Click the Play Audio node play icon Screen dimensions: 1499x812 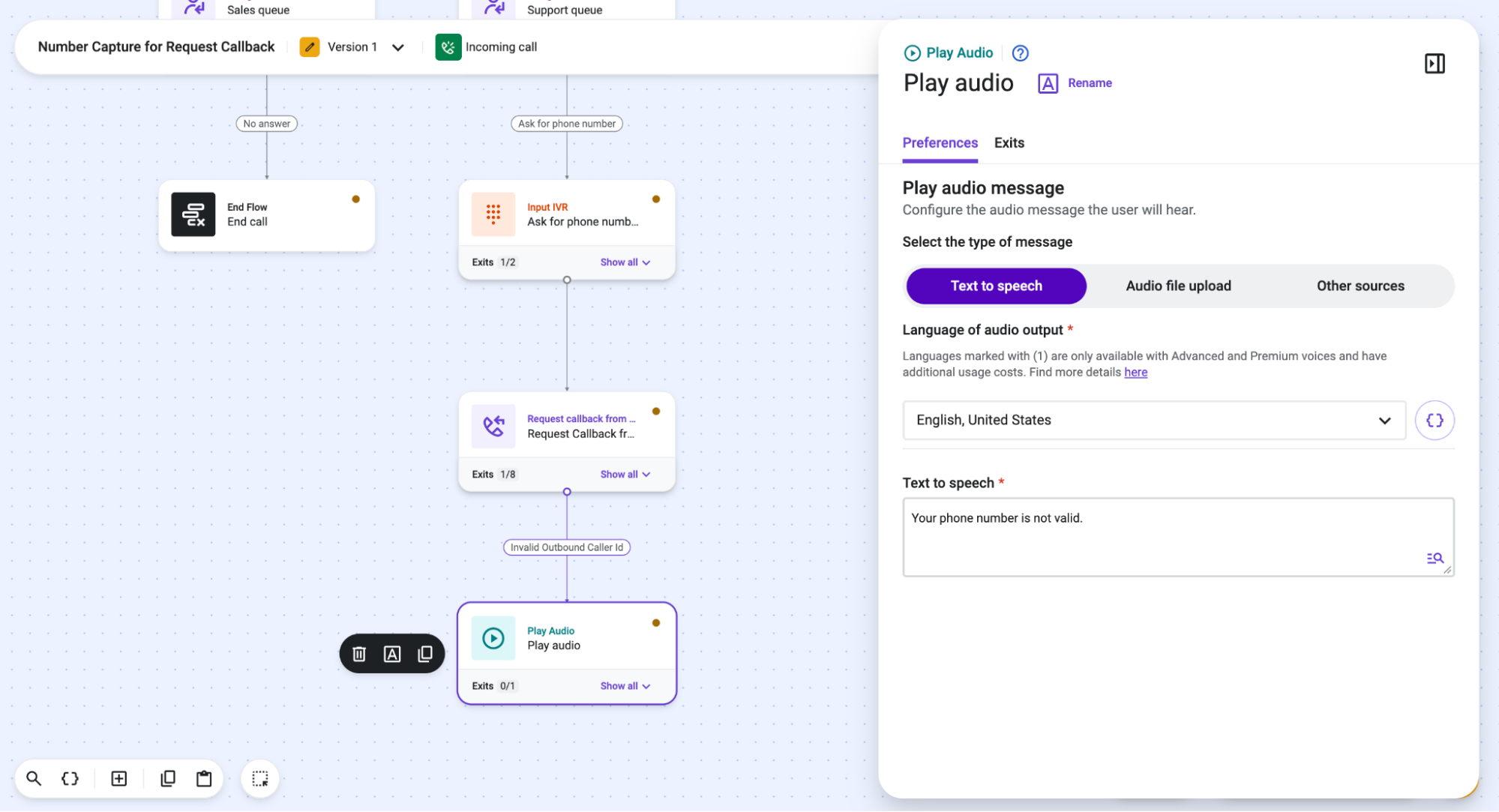493,638
